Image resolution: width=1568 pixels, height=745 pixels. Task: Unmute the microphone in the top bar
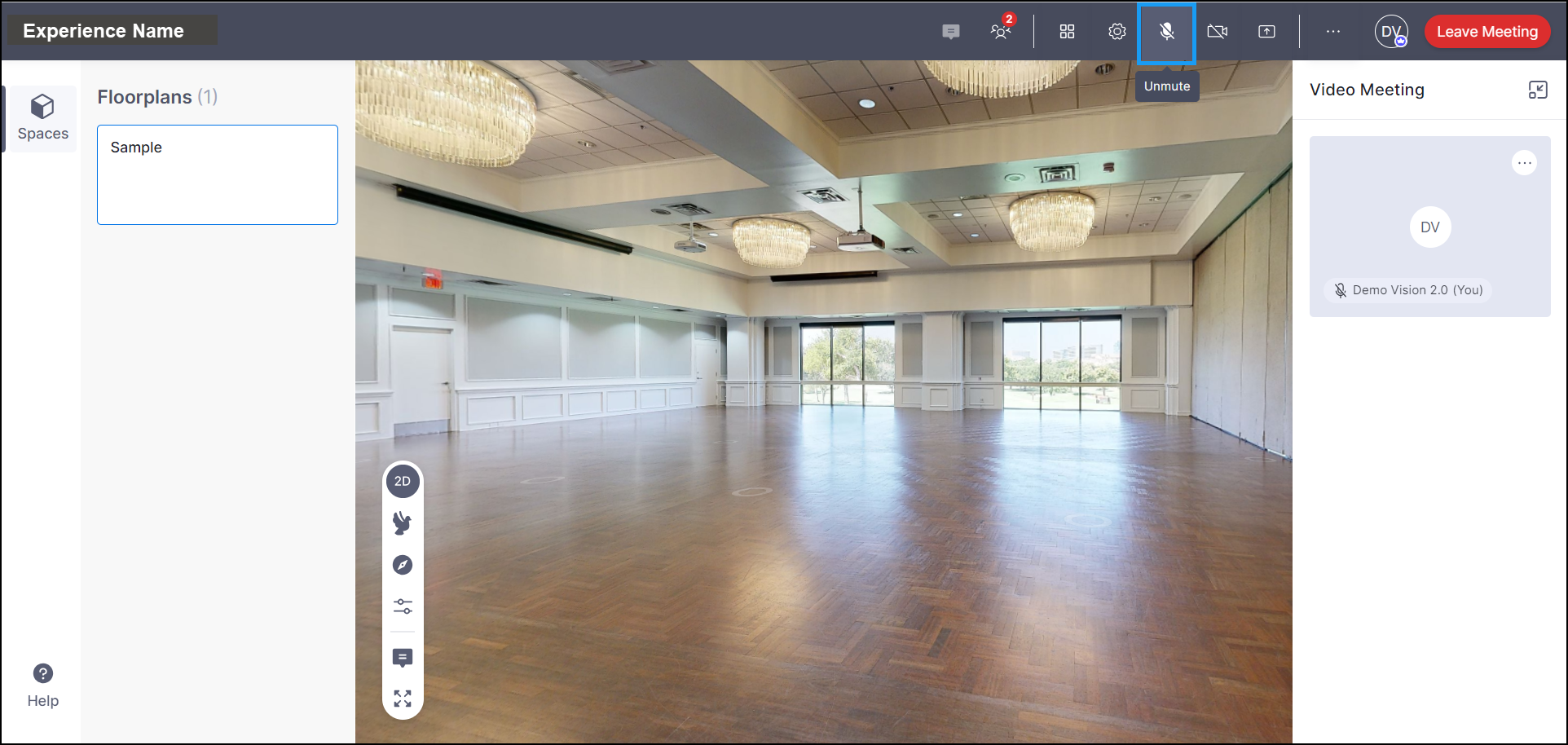click(x=1166, y=33)
